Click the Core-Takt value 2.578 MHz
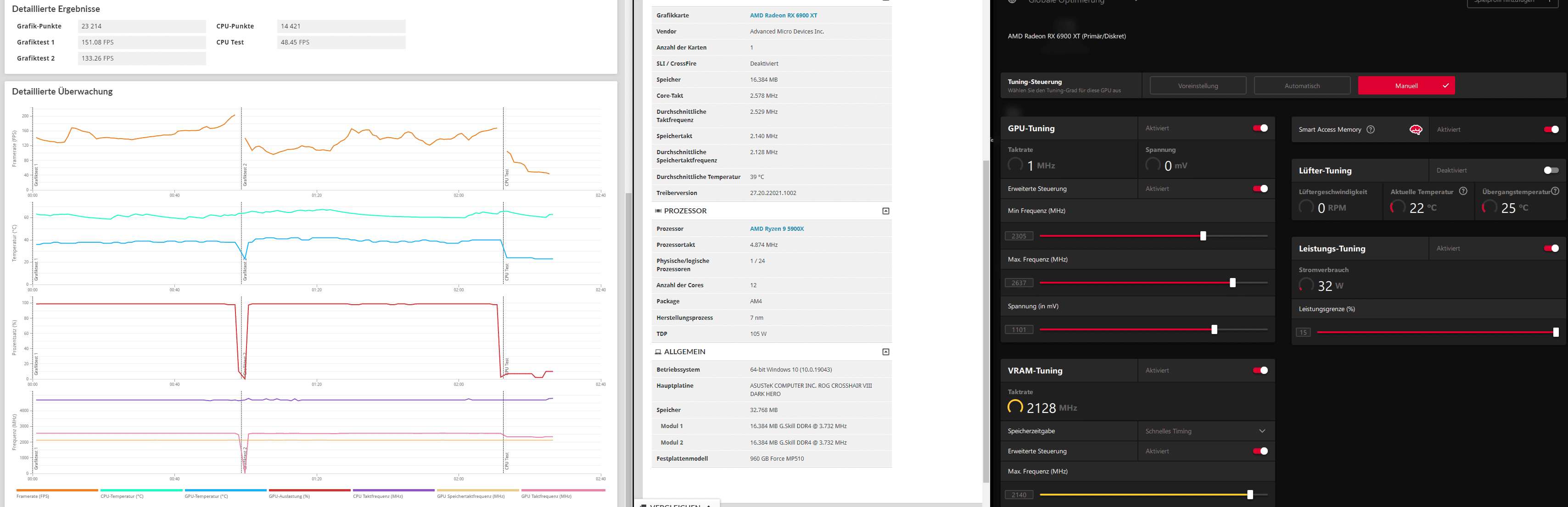The width and height of the screenshot is (1568, 507). click(x=764, y=95)
